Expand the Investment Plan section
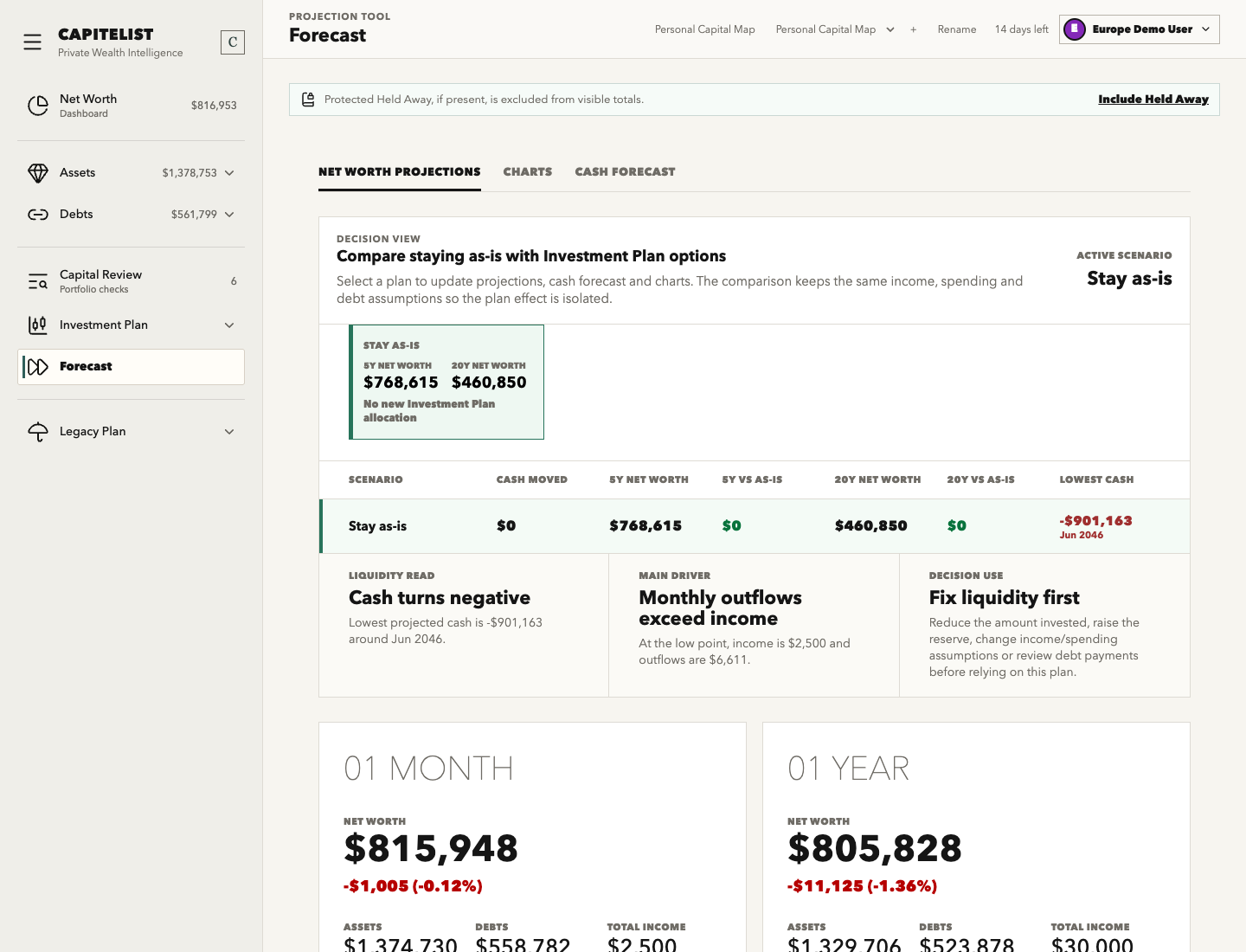 [229, 325]
